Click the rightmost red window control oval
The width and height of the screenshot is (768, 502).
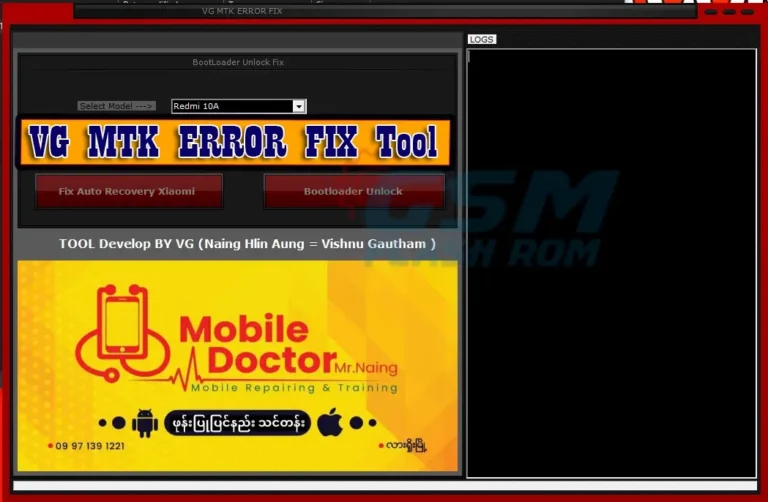[748, 12]
